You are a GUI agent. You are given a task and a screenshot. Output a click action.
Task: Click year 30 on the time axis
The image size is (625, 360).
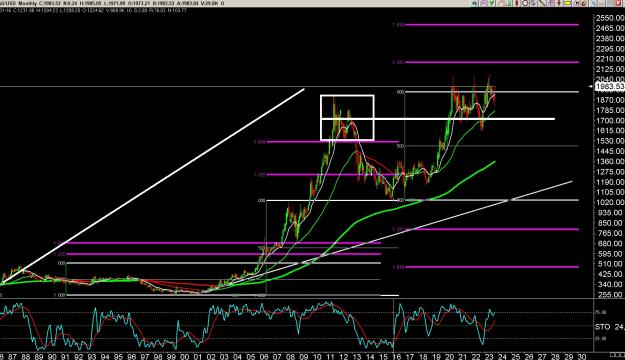point(582,356)
